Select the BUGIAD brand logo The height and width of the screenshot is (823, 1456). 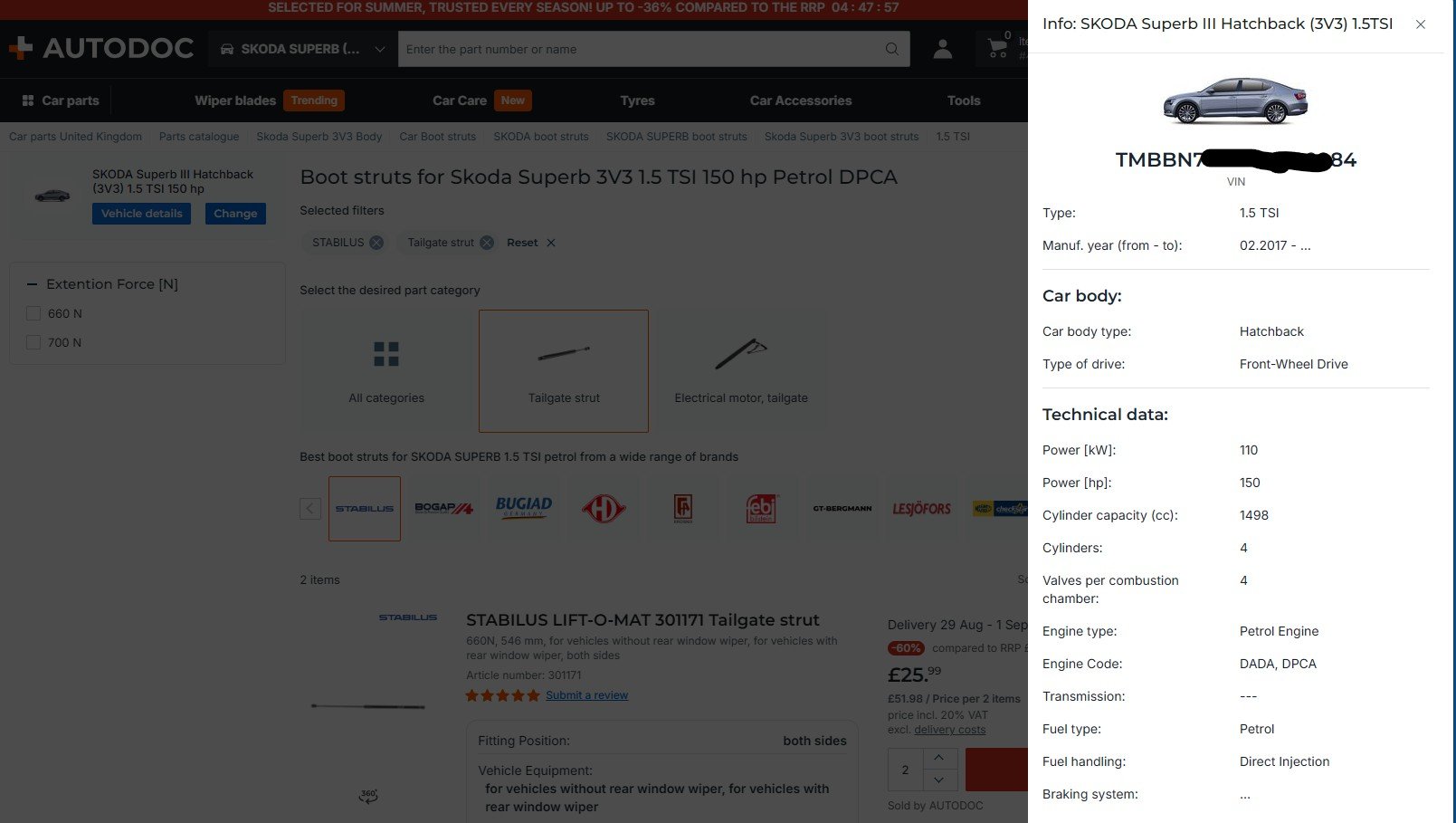click(524, 509)
